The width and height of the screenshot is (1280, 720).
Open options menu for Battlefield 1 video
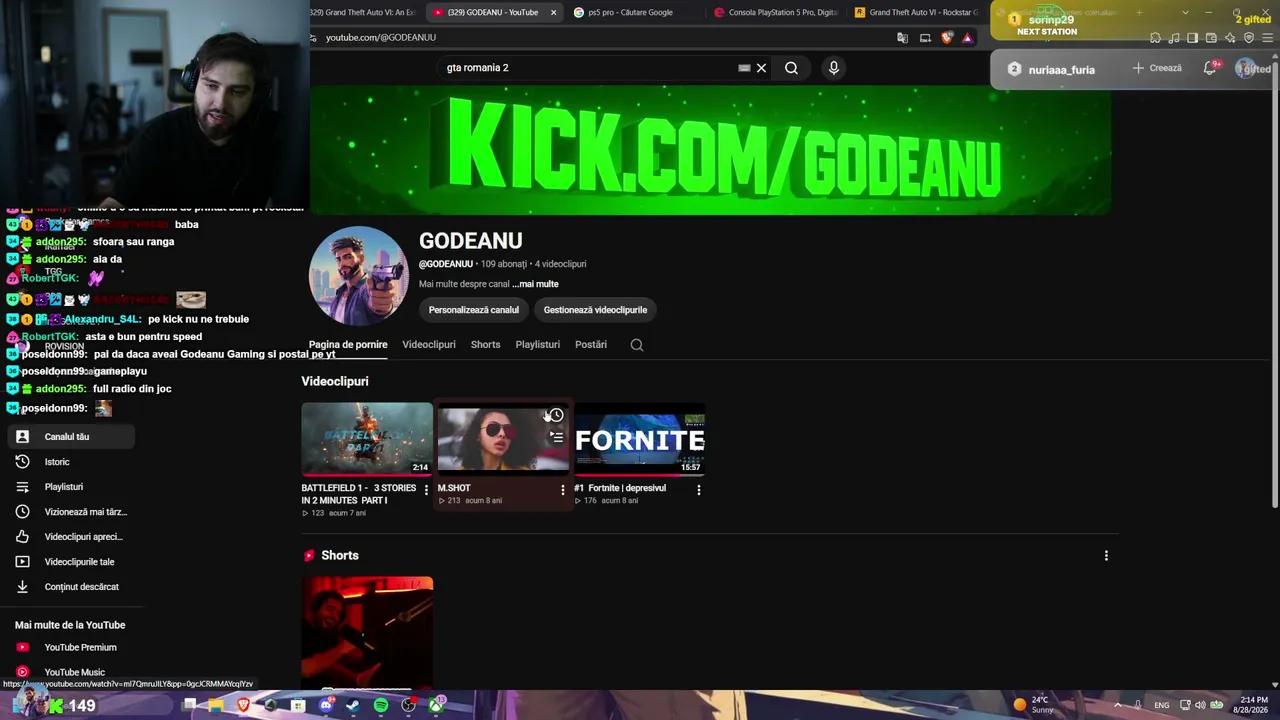point(426,490)
